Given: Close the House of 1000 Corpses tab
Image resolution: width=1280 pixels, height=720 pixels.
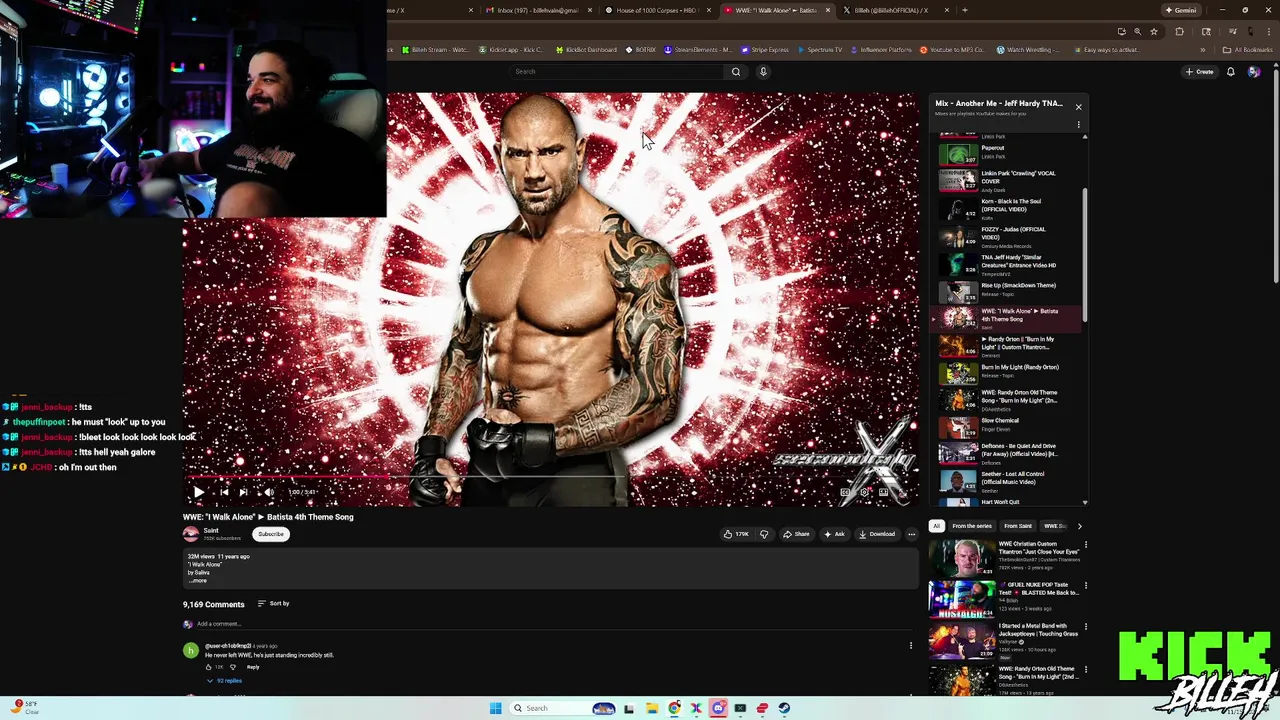Looking at the screenshot, I should [x=709, y=10].
